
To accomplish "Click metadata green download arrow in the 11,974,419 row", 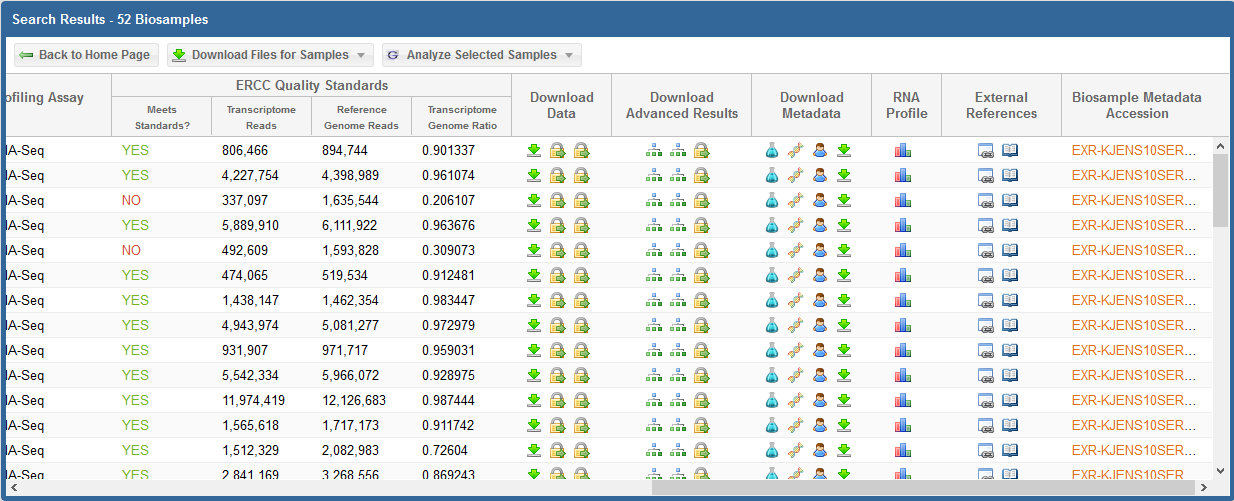I will point(844,401).
